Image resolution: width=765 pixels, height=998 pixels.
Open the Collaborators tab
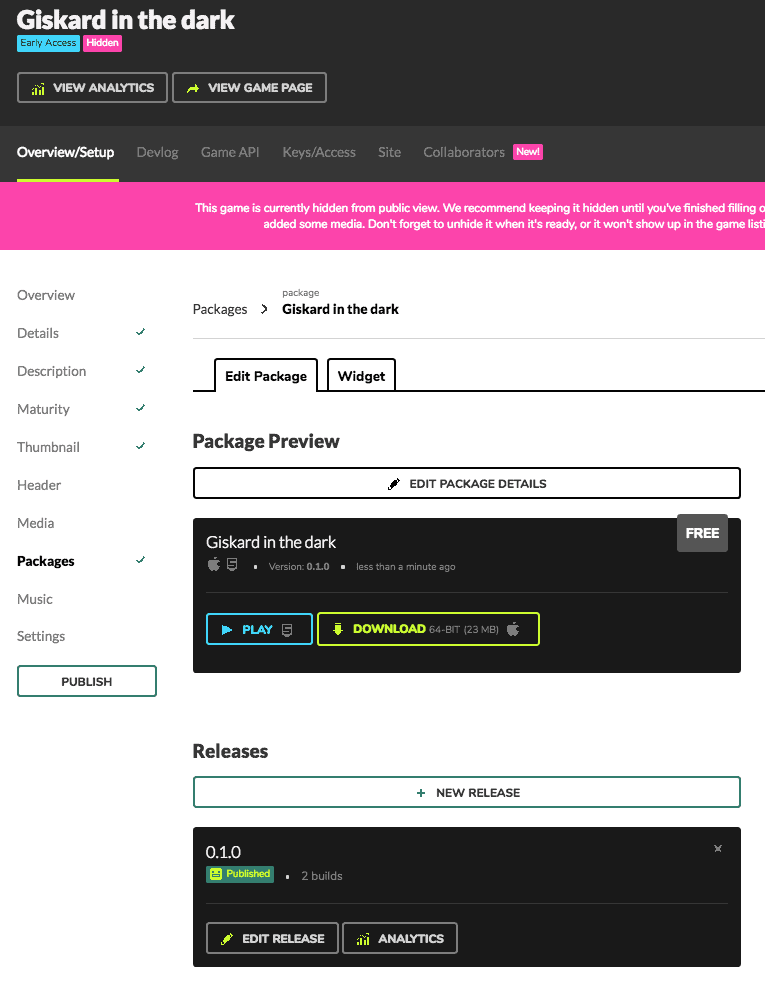coord(464,152)
